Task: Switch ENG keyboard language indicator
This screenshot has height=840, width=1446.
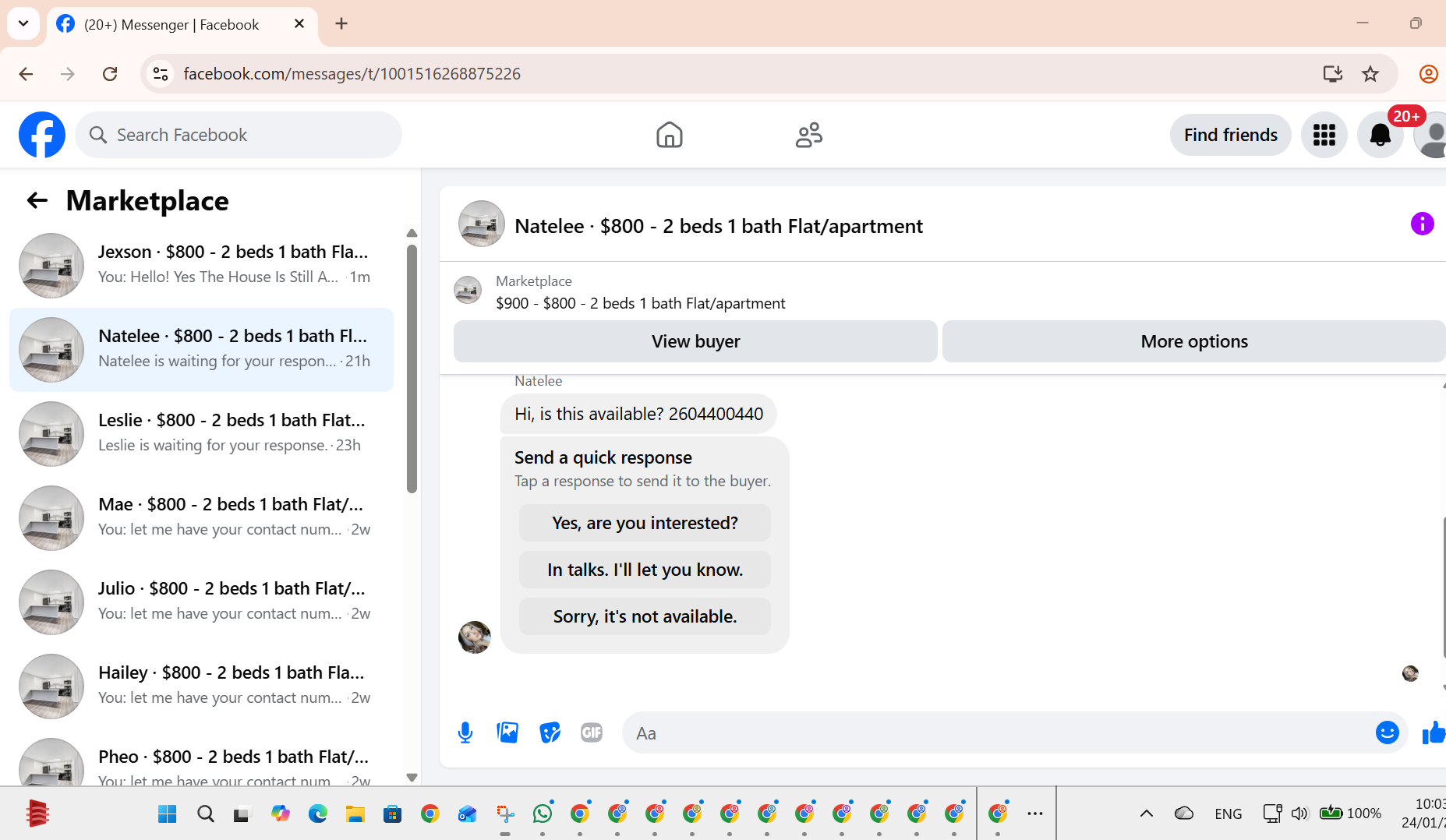Action: pos(1228,814)
